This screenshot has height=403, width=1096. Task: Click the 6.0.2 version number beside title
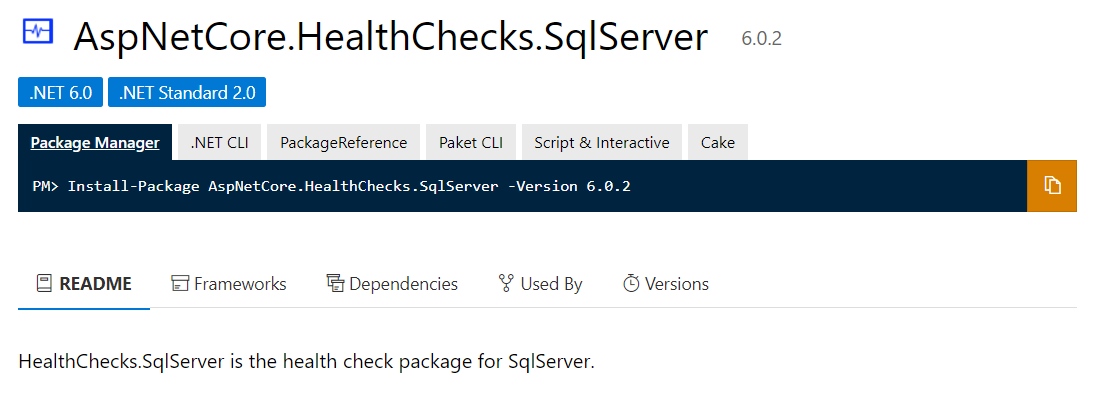(x=762, y=39)
